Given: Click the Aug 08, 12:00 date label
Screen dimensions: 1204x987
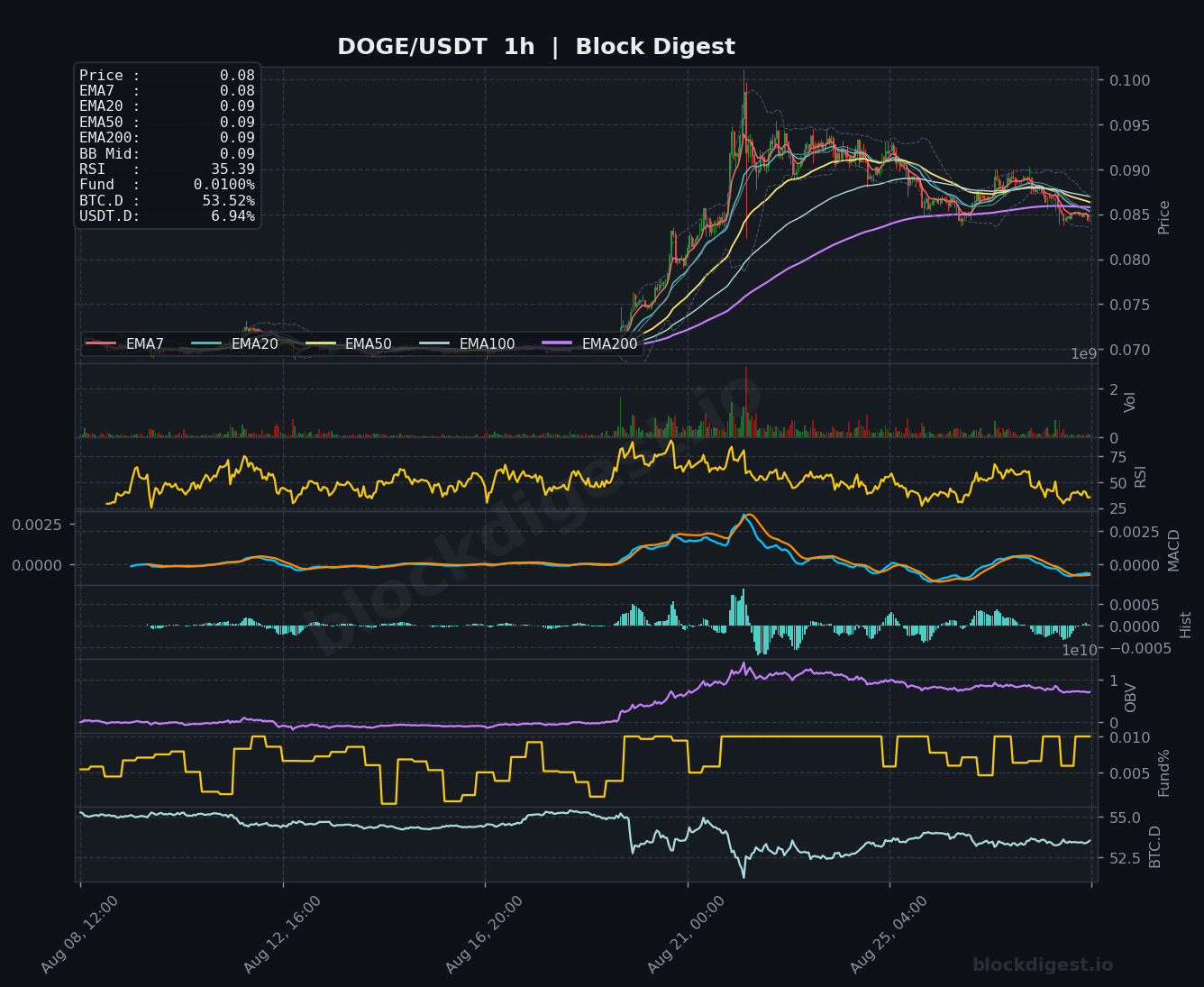Looking at the screenshot, I should coord(80,935).
